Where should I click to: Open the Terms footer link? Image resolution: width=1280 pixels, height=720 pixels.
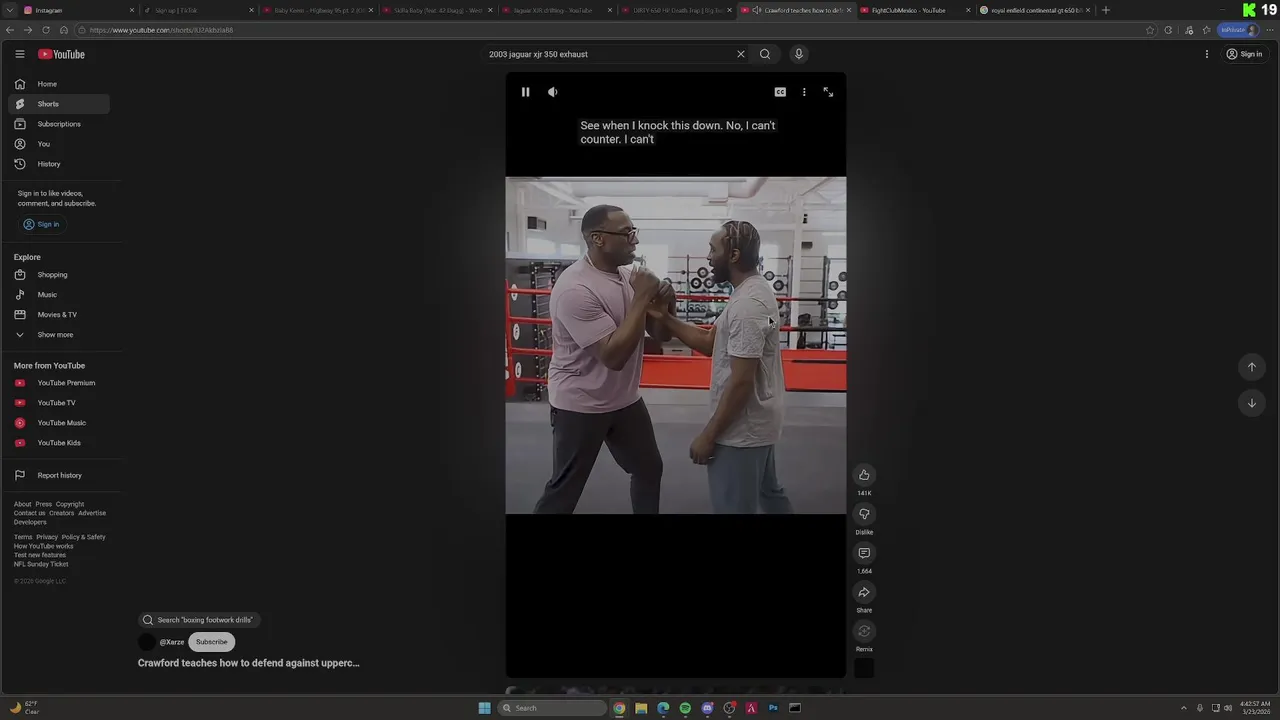[23, 537]
